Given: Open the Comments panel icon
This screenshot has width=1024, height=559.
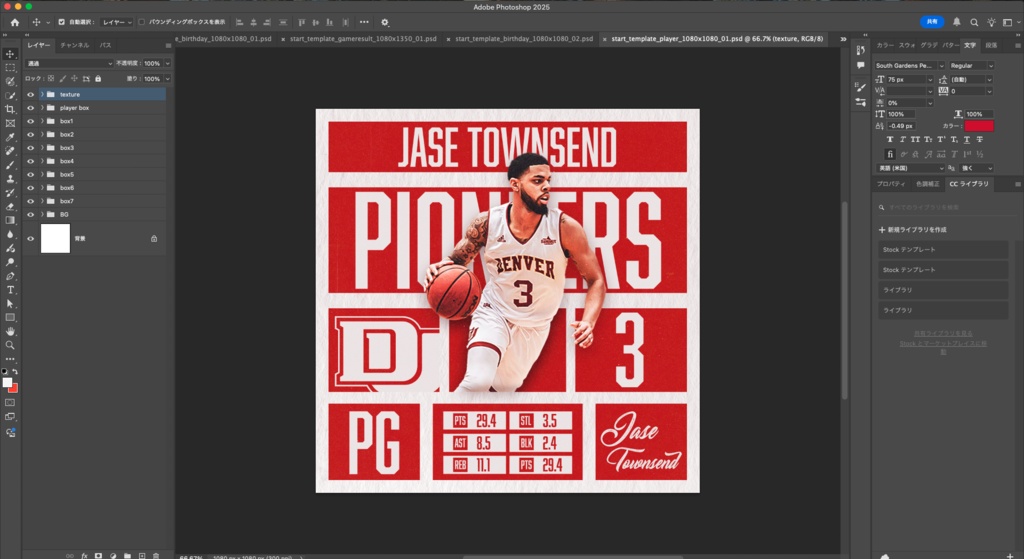Looking at the screenshot, I should tap(861, 65).
